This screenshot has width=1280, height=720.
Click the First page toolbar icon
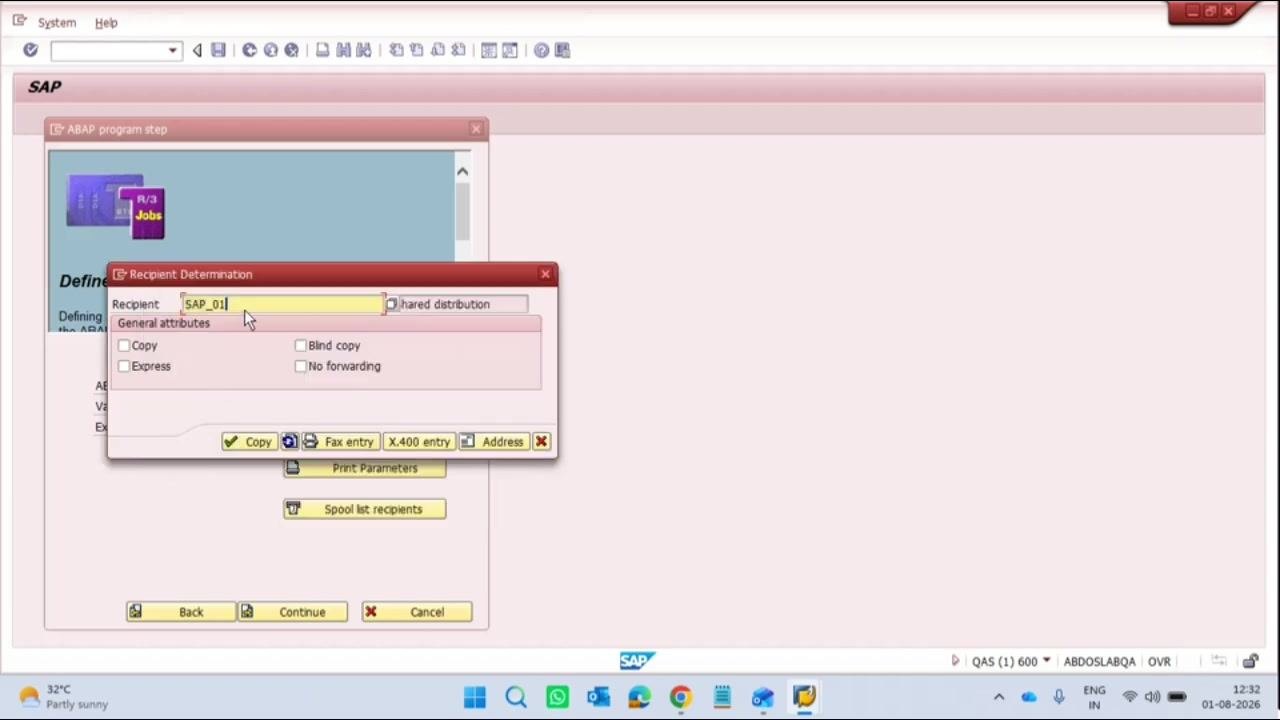coord(396,50)
